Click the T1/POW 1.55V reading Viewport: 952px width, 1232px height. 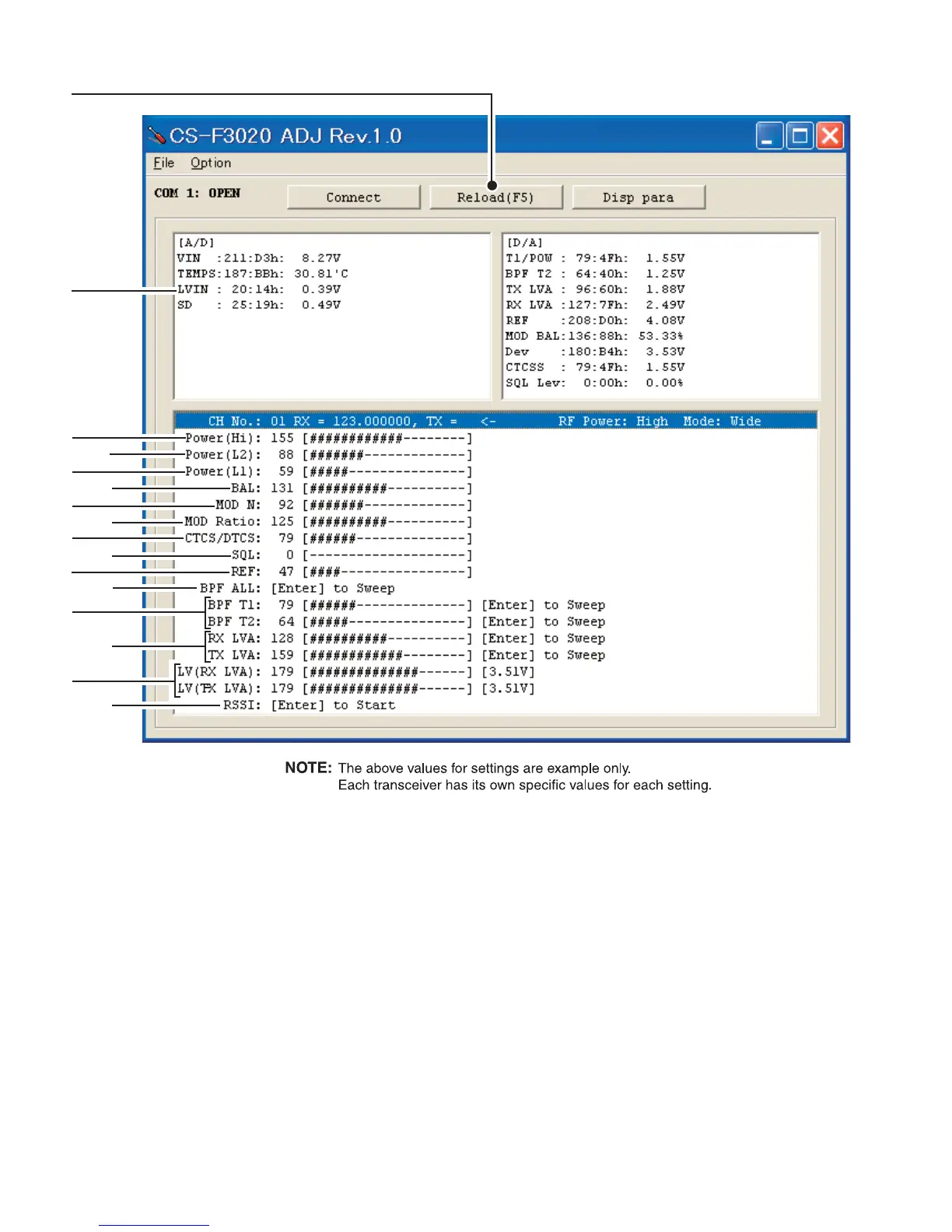point(595,258)
